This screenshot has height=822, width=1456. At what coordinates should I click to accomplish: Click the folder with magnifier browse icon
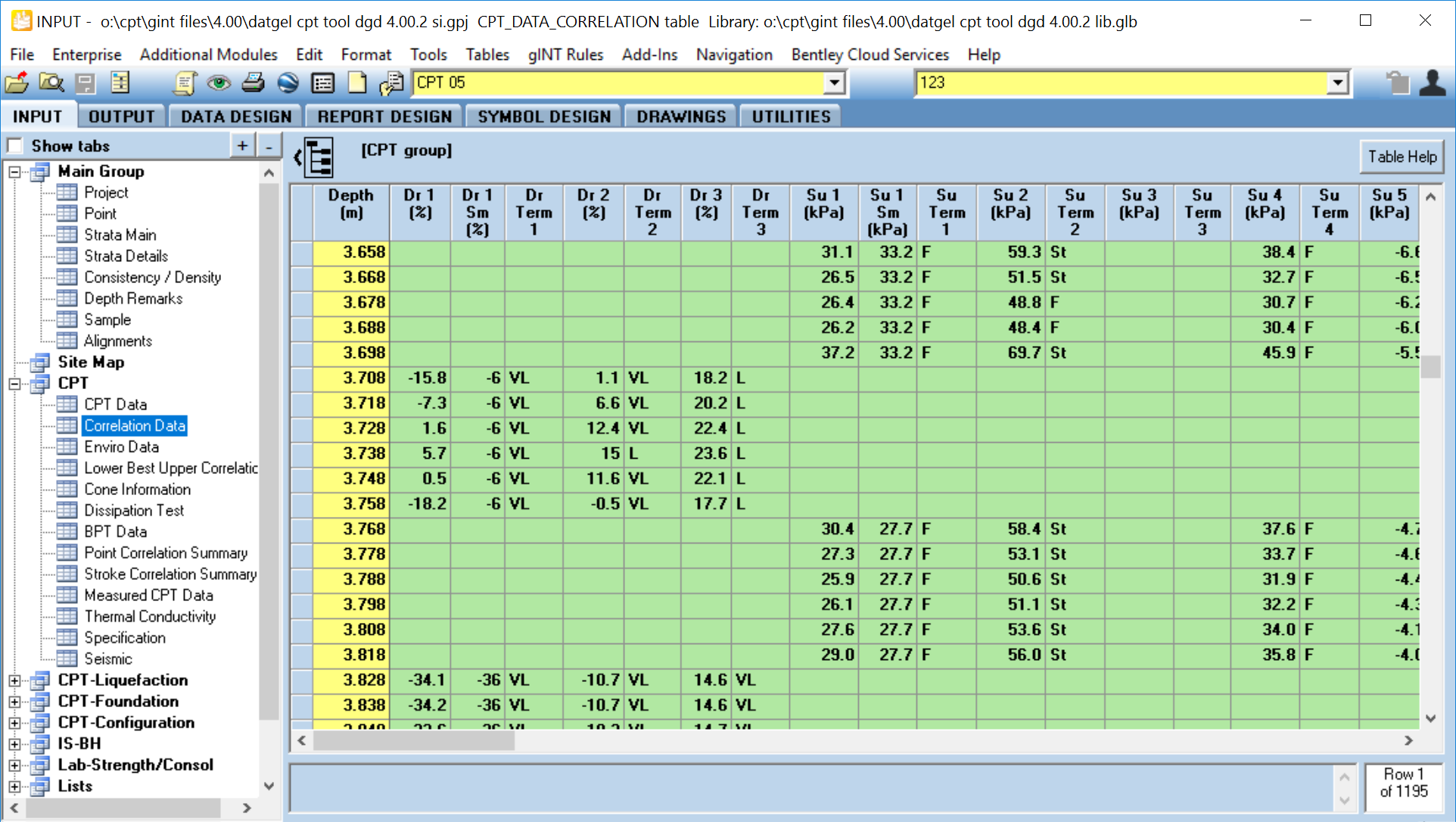click(x=51, y=83)
